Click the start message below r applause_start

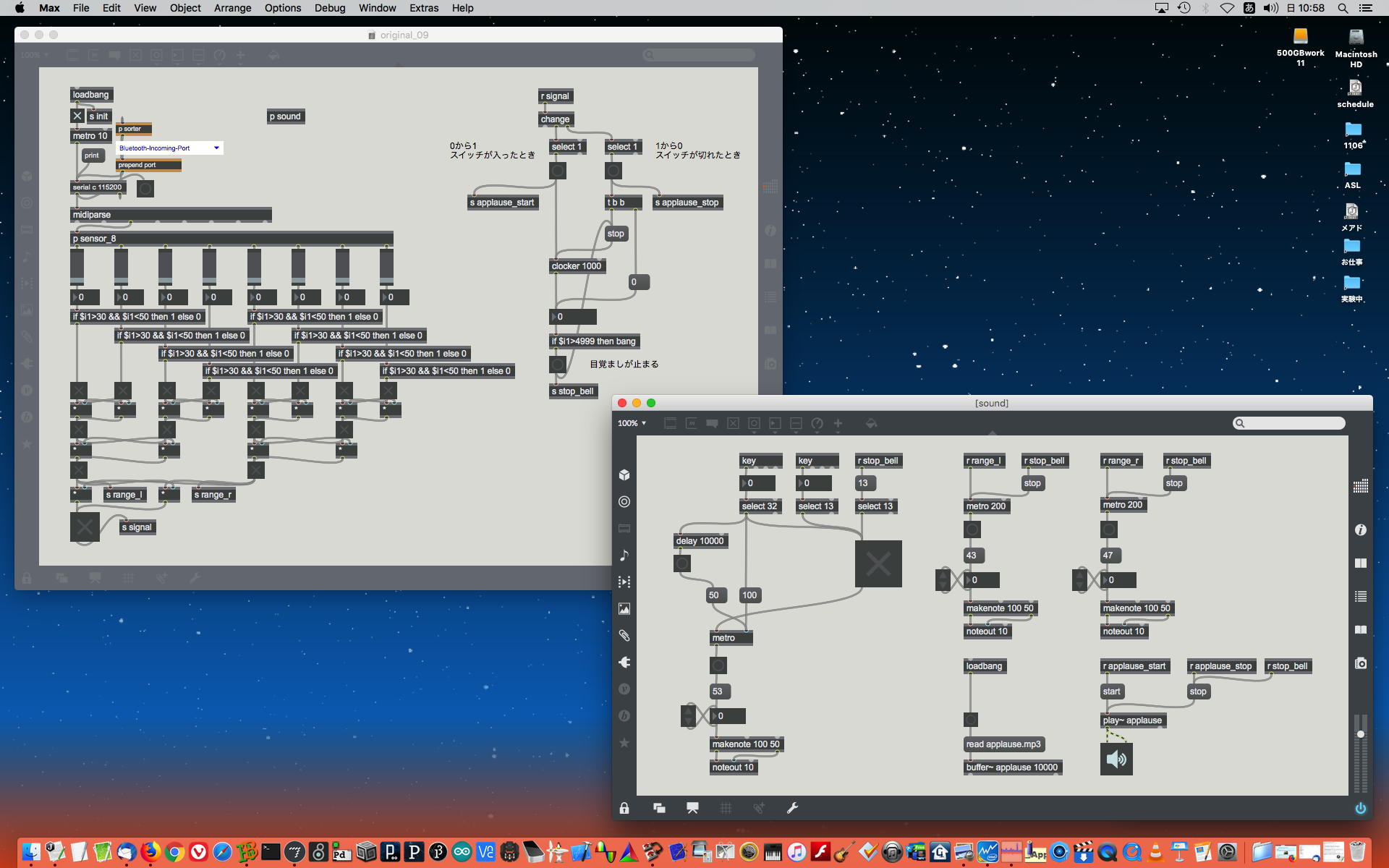1111,692
